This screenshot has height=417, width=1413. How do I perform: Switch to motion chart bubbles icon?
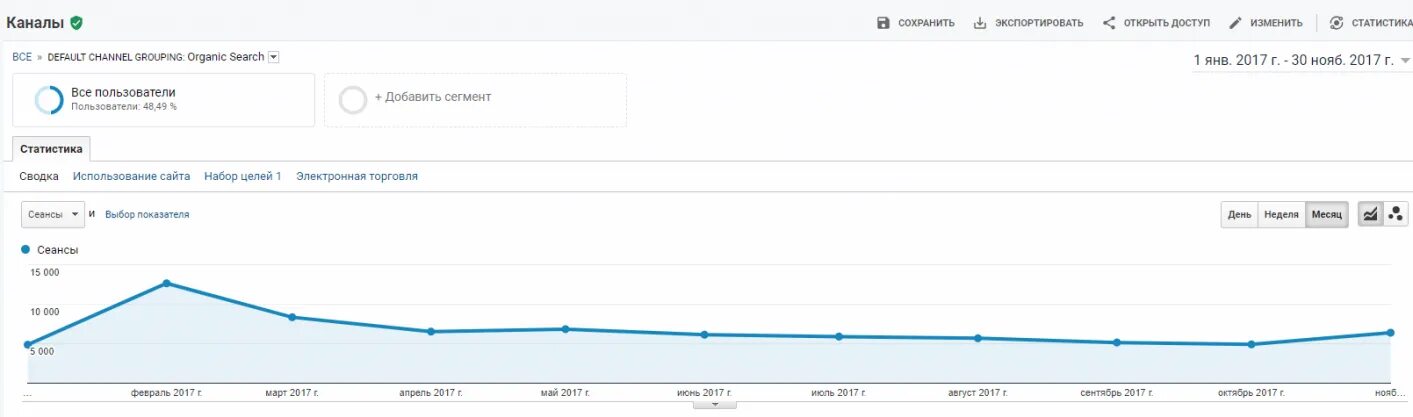point(1395,214)
